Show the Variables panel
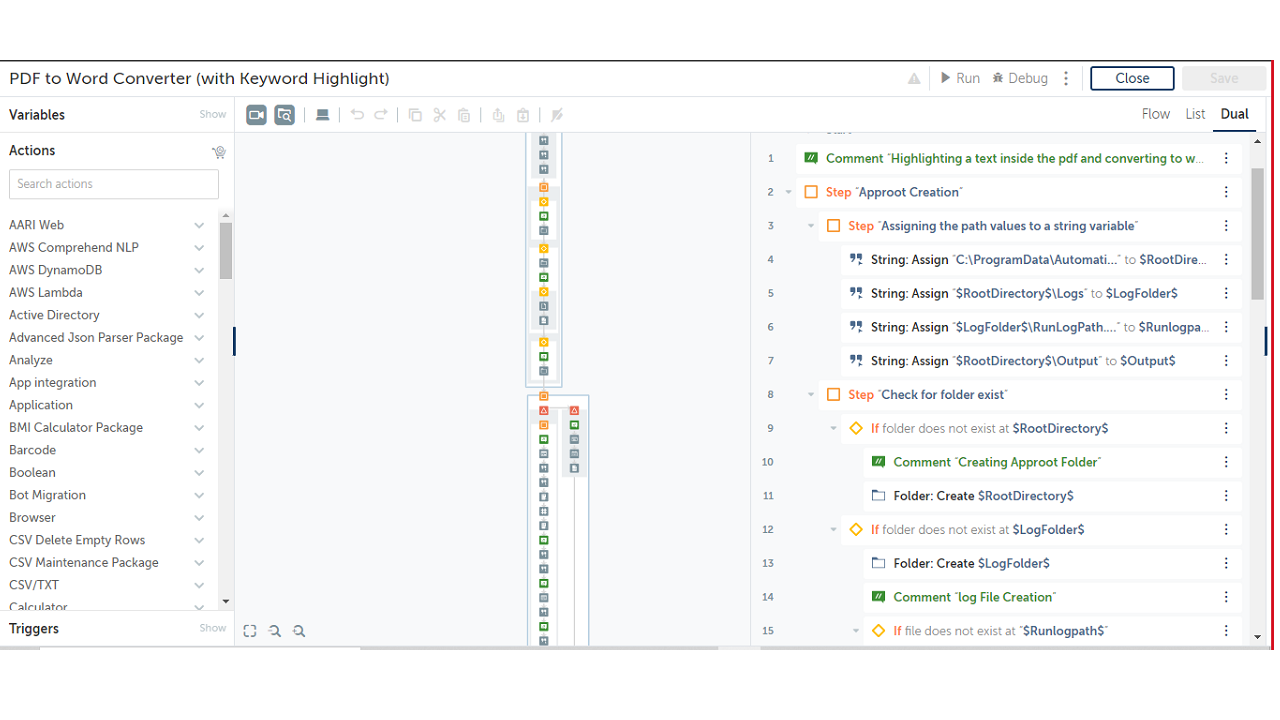Viewport: 1280px width, 720px height. tap(212, 115)
